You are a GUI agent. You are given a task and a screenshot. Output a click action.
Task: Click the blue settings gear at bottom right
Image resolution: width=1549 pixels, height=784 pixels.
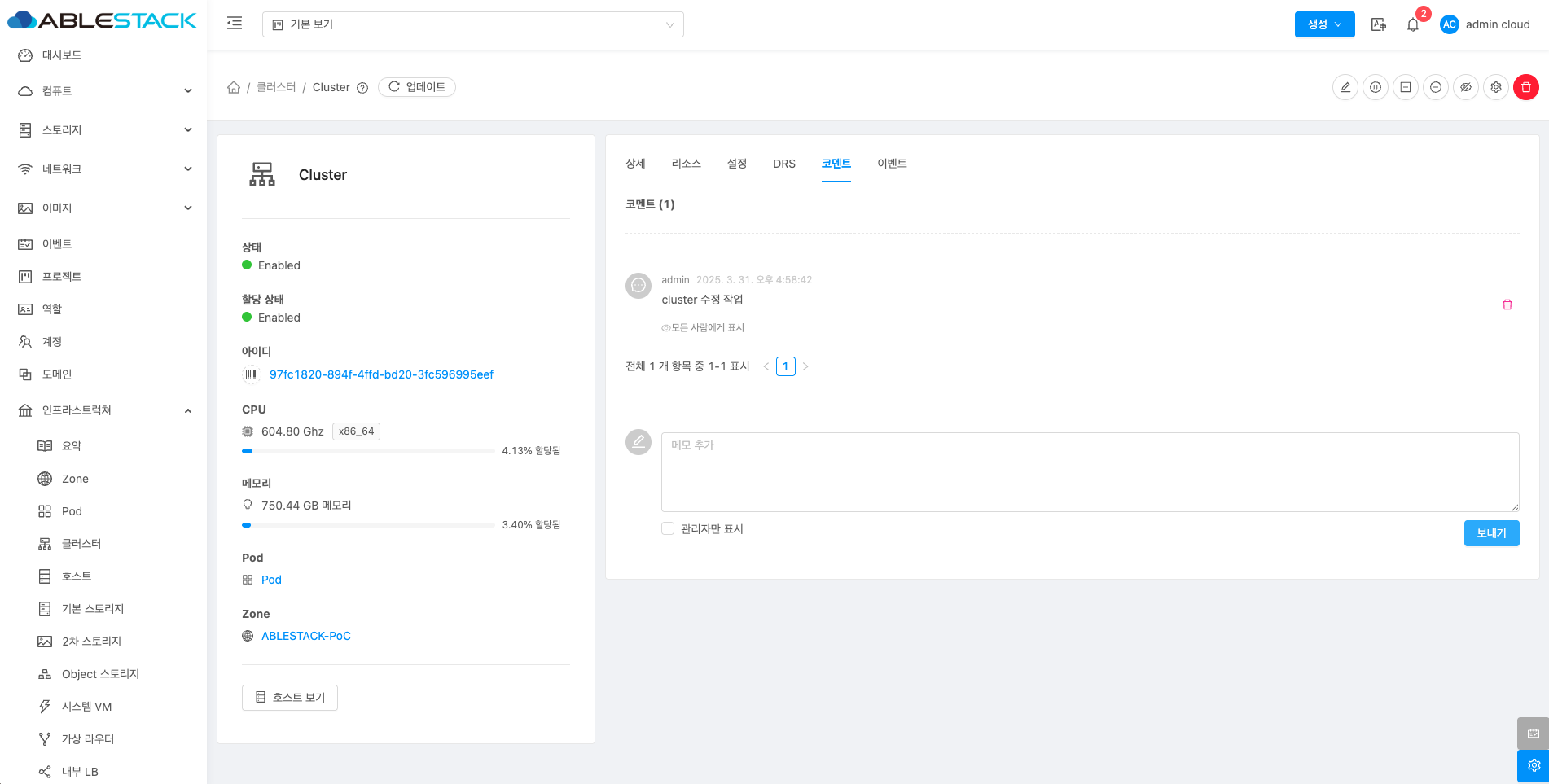pyautogui.click(x=1534, y=766)
